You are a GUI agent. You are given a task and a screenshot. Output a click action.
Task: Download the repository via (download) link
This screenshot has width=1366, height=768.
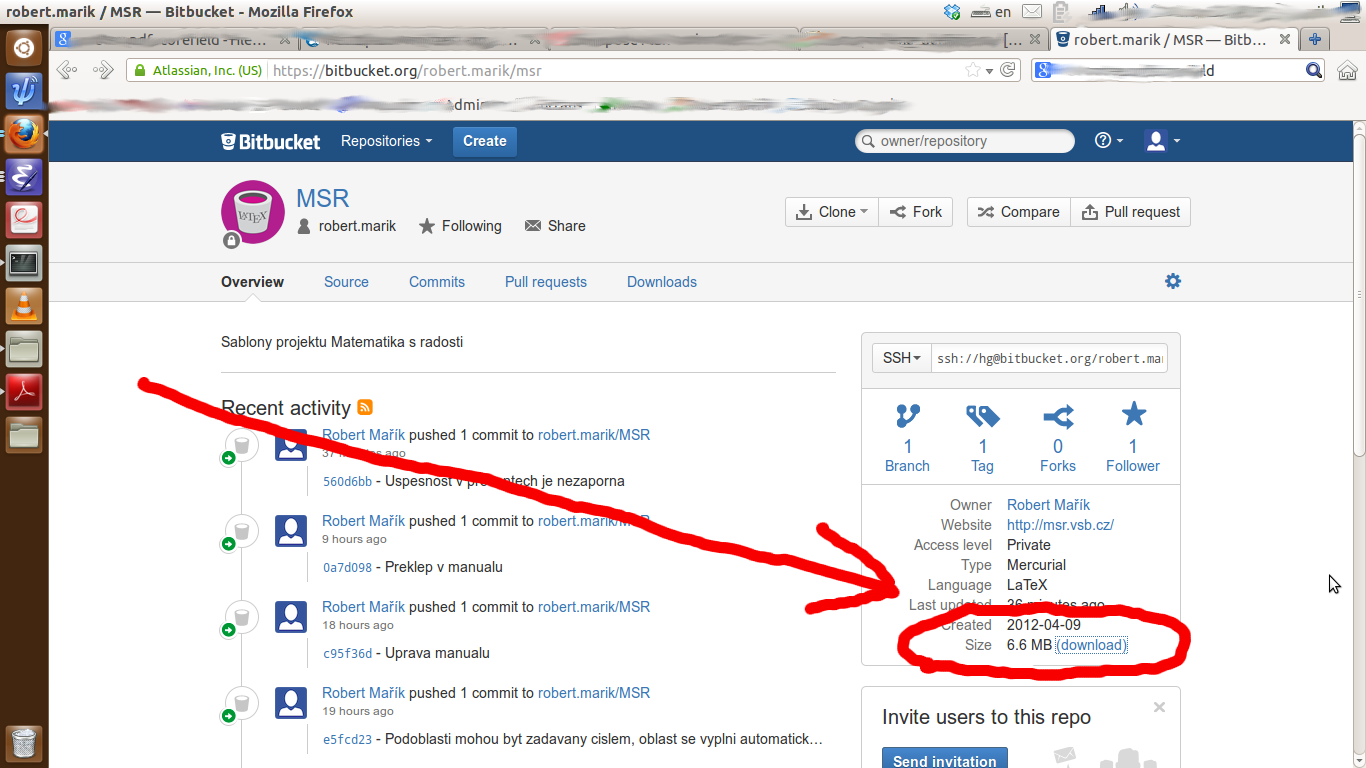coord(1092,645)
